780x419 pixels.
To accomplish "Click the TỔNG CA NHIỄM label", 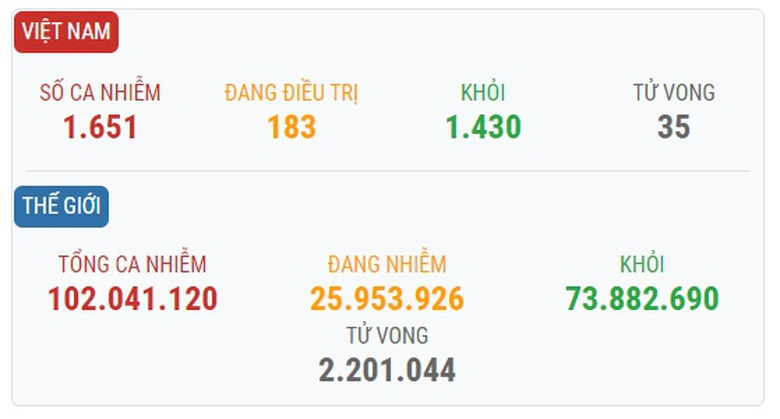I will [132, 265].
